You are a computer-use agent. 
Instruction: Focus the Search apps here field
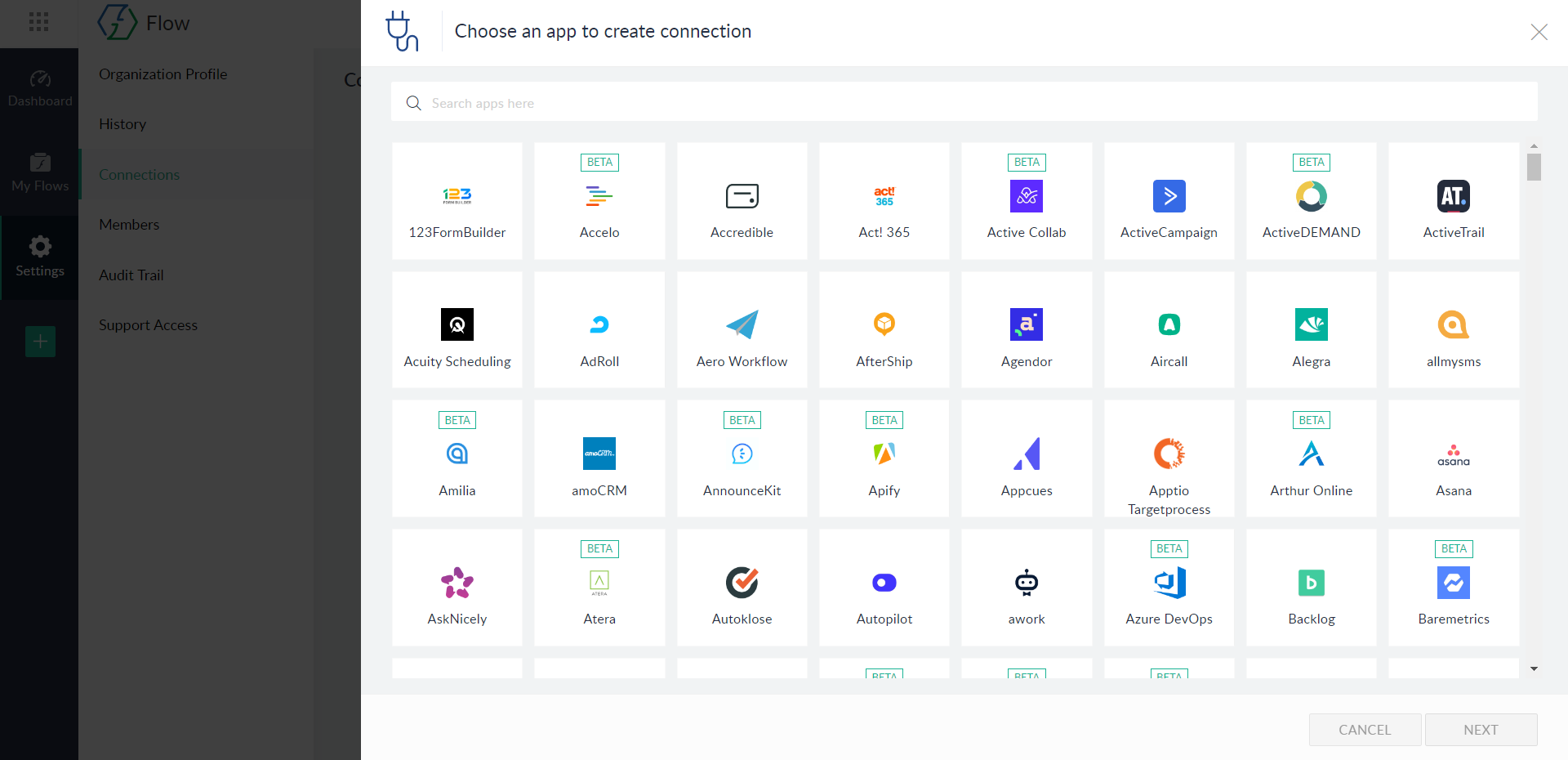point(964,102)
